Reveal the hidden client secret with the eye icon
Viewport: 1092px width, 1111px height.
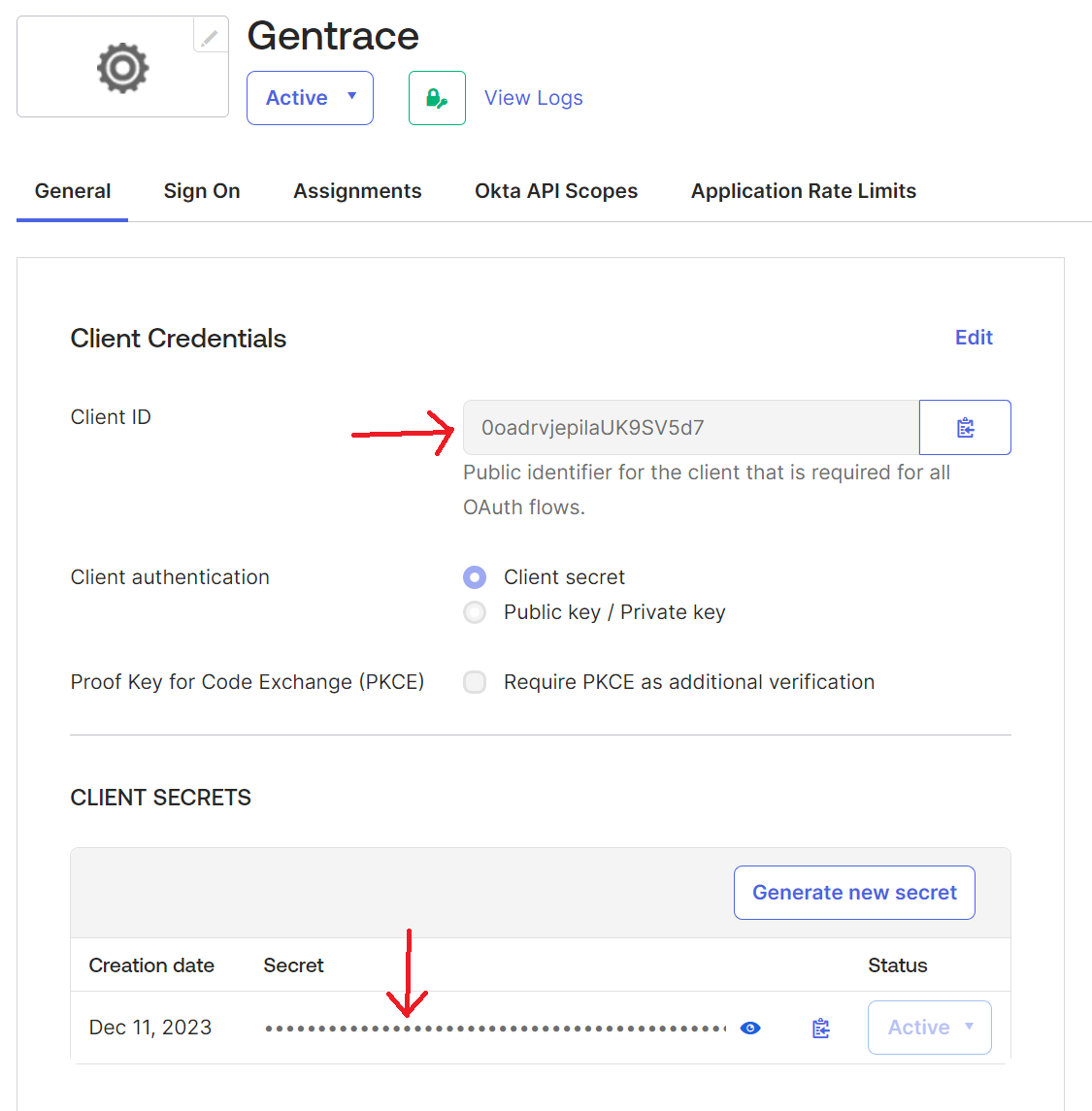click(750, 1027)
